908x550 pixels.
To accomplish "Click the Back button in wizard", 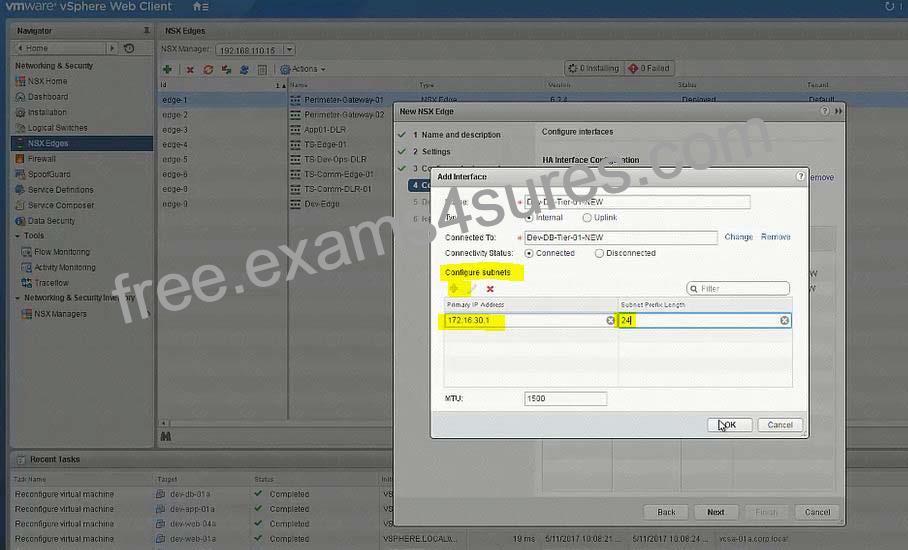I will (666, 512).
